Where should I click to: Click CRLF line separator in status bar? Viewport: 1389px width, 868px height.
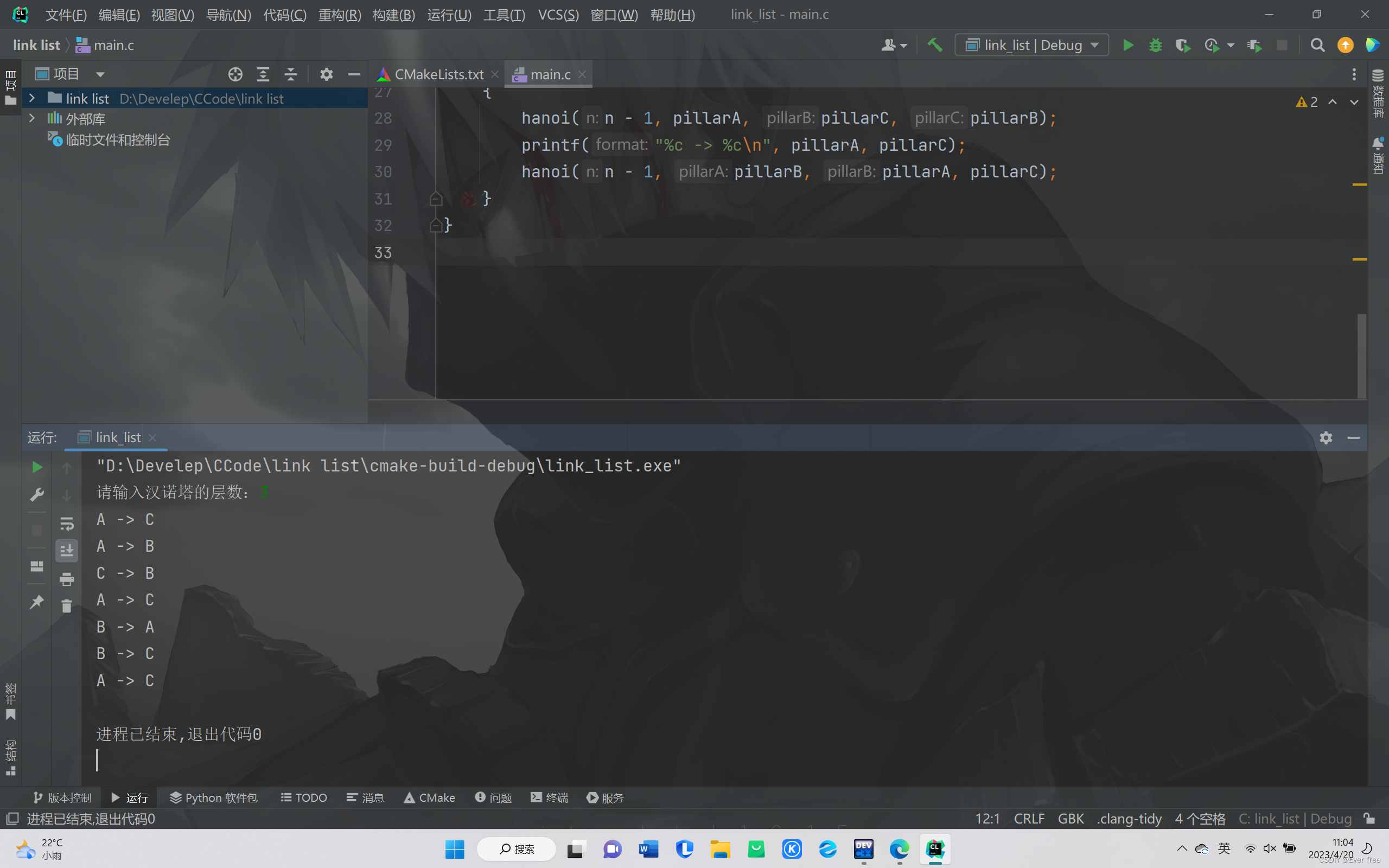[1029, 819]
